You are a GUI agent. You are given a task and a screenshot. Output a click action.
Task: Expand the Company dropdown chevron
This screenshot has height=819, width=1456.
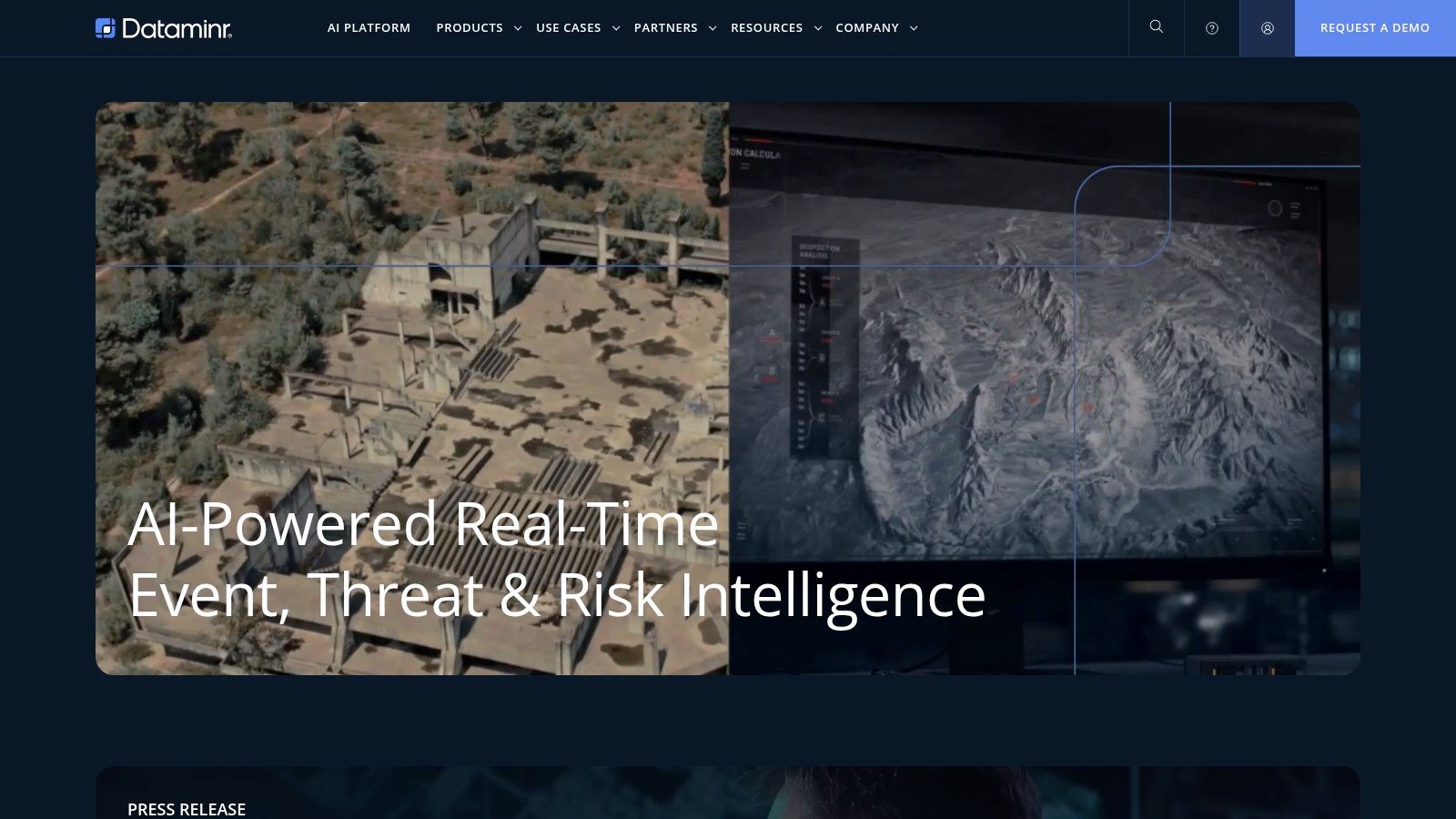914,28
